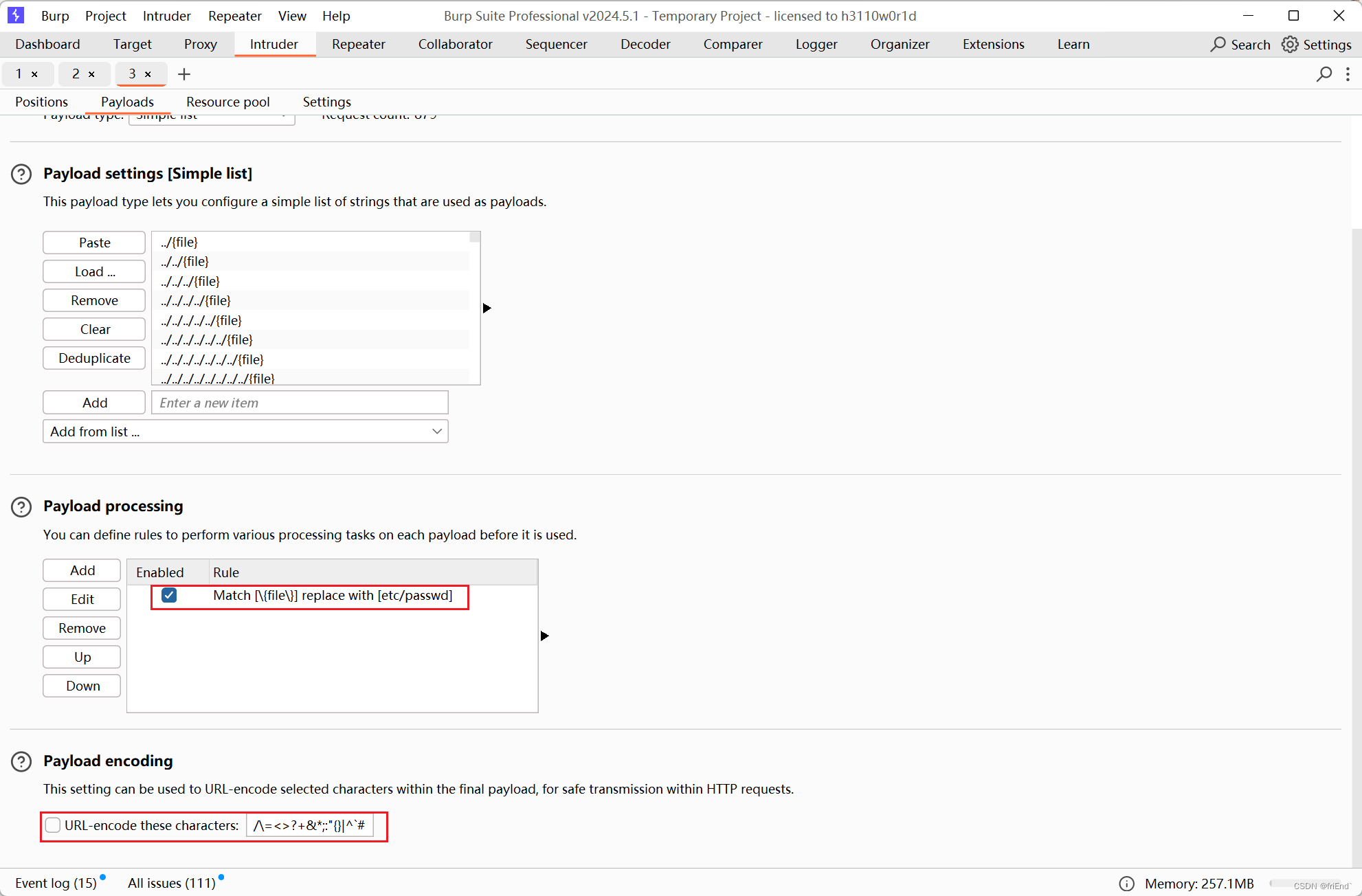The width and height of the screenshot is (1362, 896).
Task: Click the Intruder tab search magnifier icon
Action: 1324,74
